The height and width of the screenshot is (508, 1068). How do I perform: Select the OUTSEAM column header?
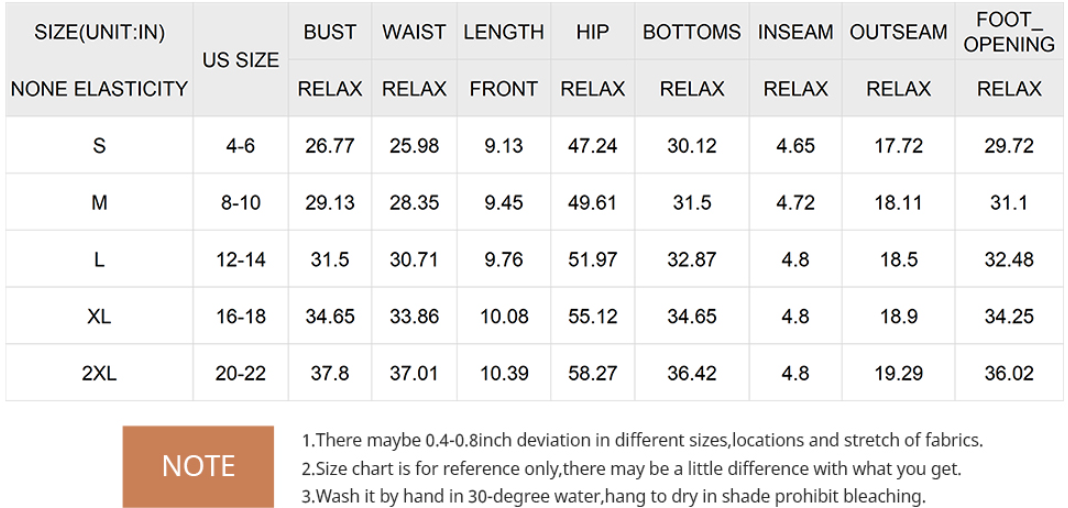click(x=898, y=32)
